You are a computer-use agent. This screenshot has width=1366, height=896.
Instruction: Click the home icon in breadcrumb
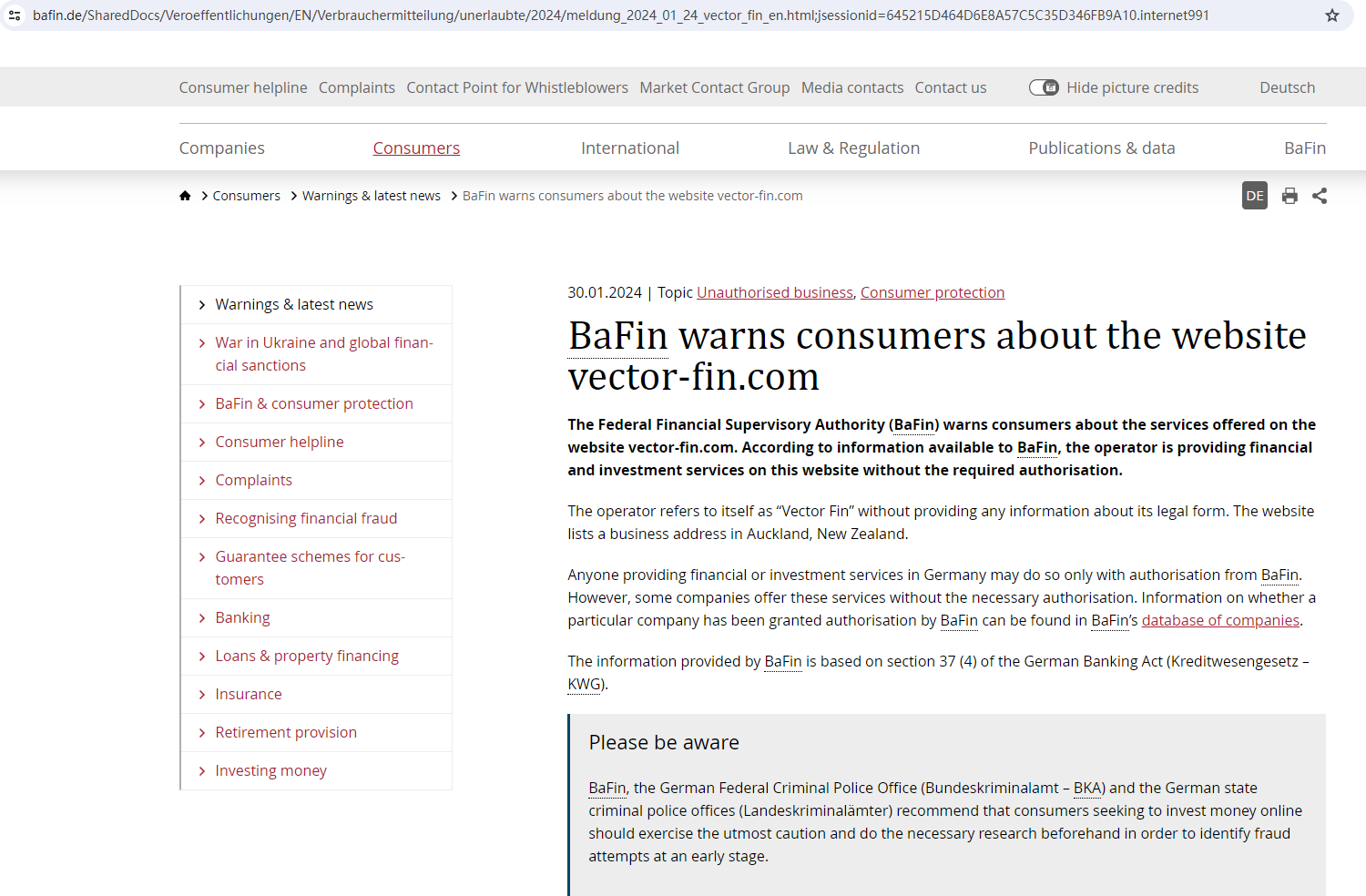[185, 196]
